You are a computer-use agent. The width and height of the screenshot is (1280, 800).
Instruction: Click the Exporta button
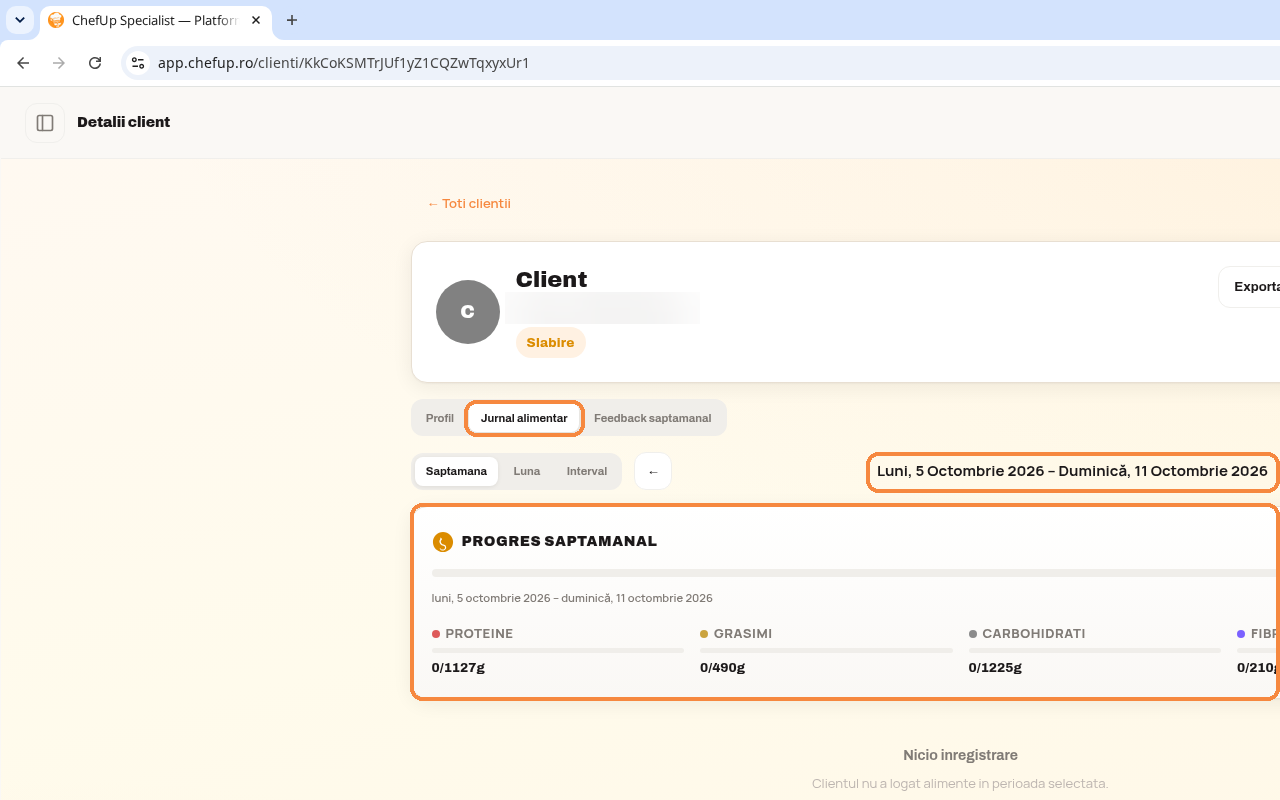pos(1250,287)
